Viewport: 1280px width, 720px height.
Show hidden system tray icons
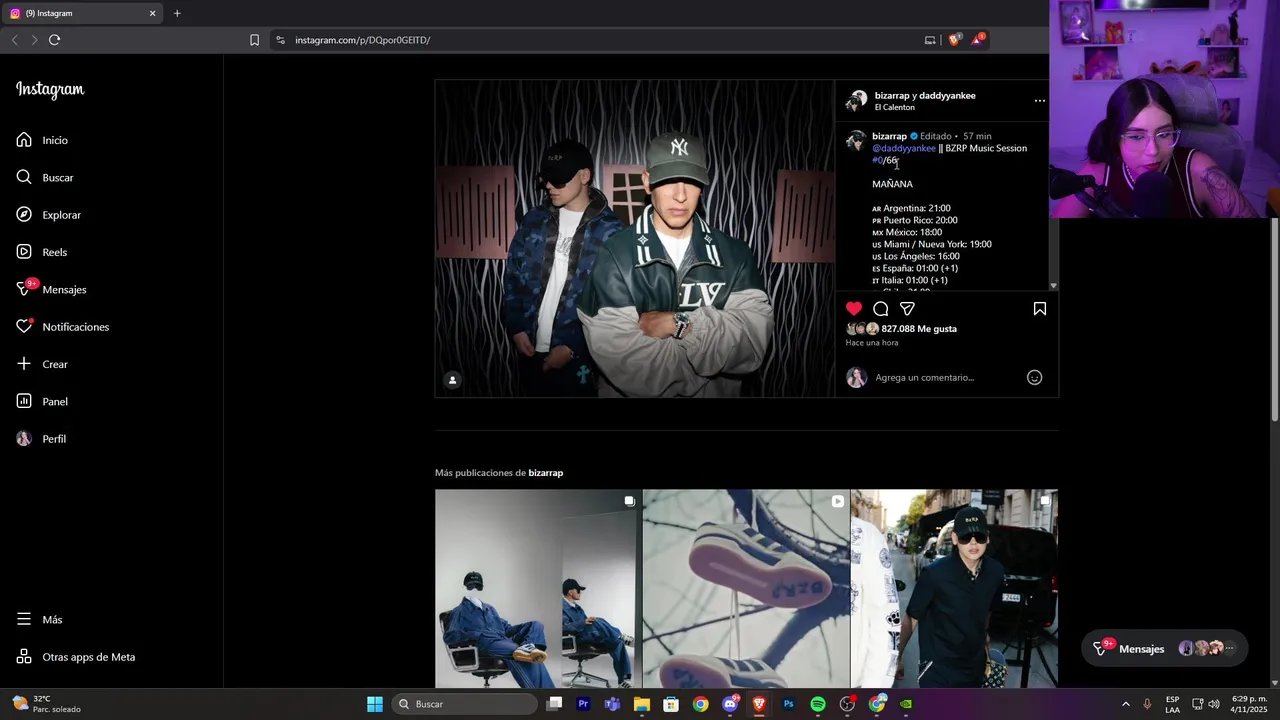coord(1125,704)
